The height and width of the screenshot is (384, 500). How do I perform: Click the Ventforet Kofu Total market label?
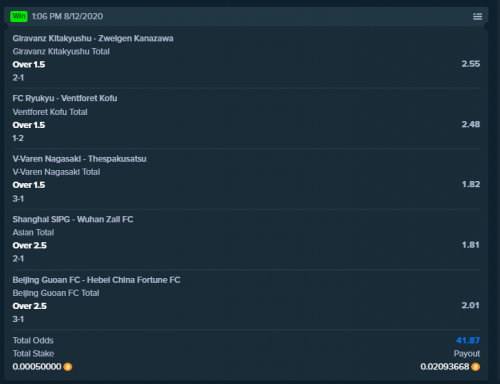[x=50, y=112]
